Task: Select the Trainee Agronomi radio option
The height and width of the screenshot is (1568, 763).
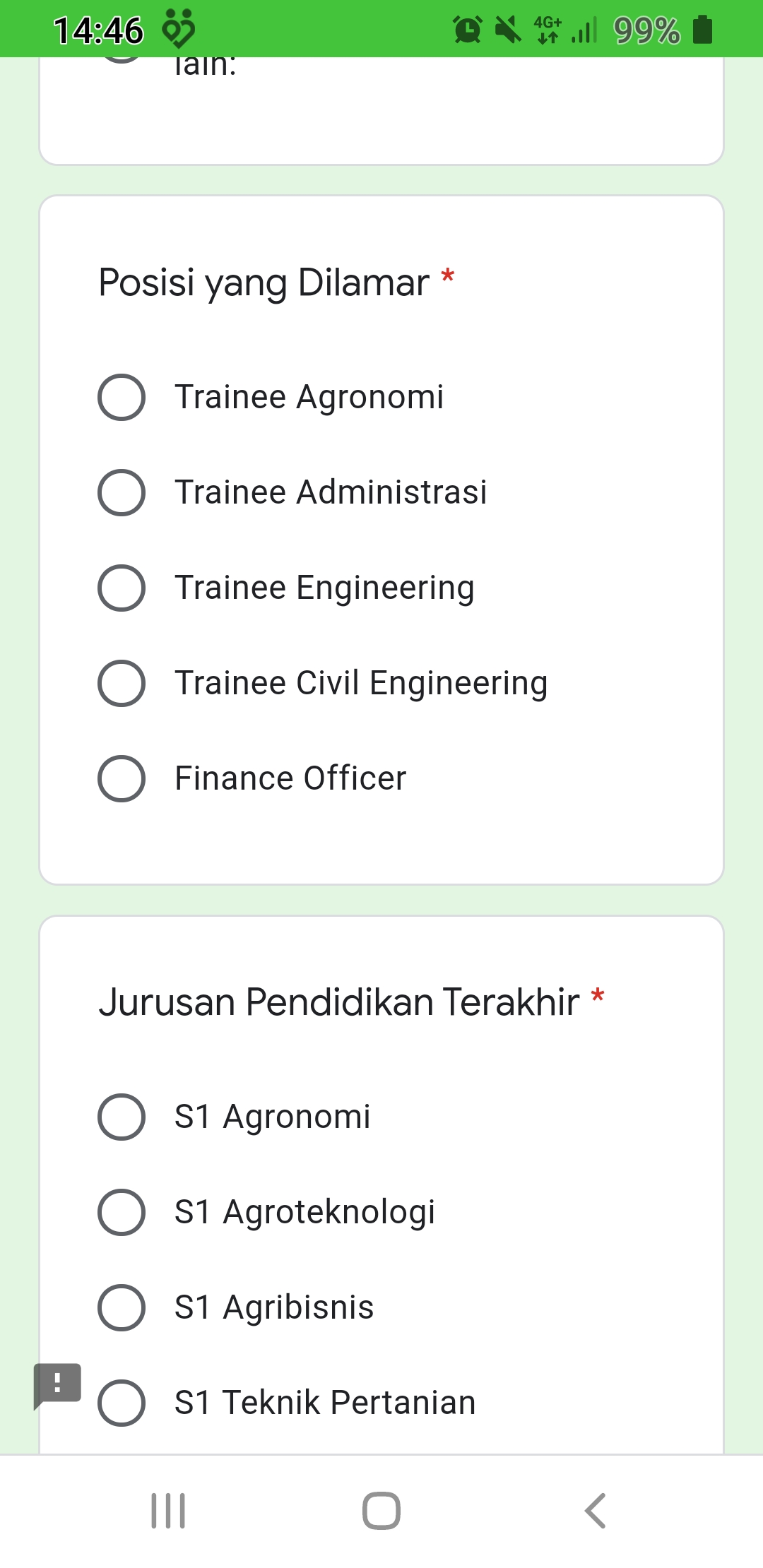Action: point(122,397)
